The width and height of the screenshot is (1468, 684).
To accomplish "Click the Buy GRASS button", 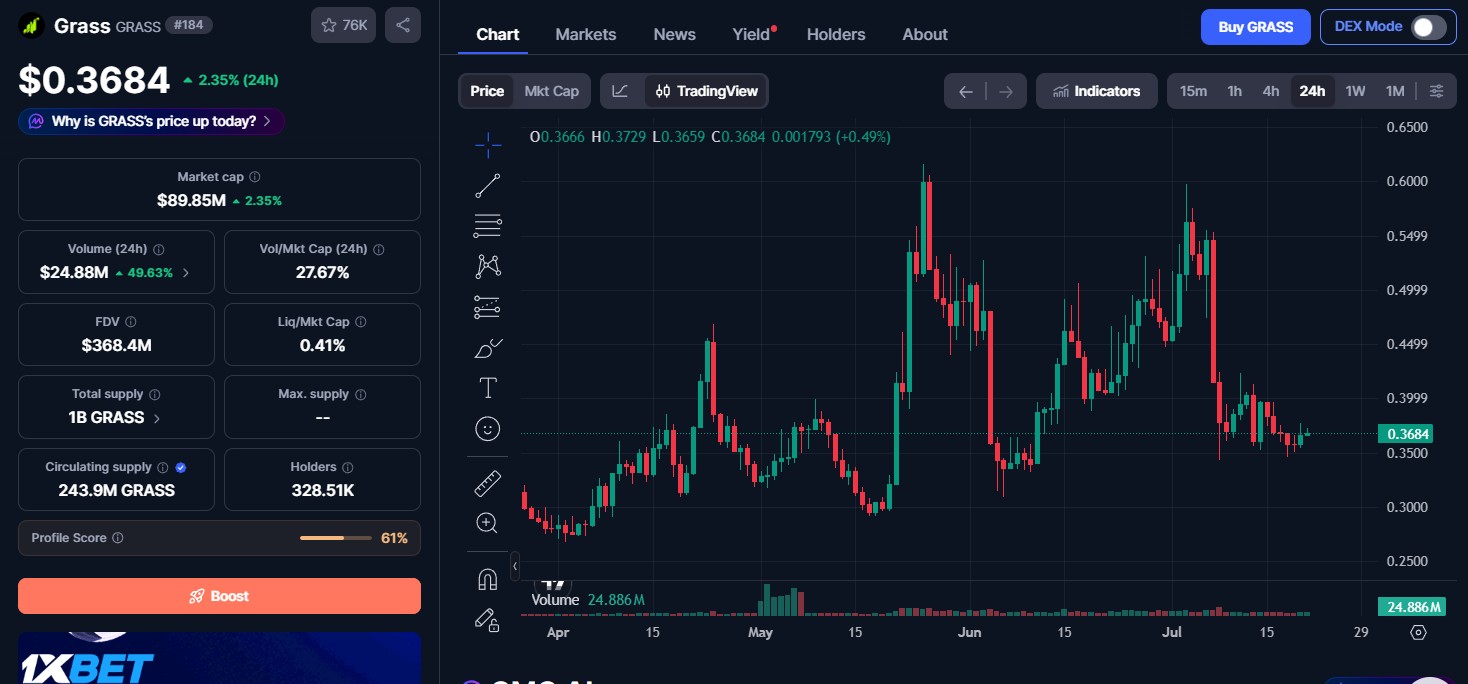I will [x=1256, y=27].
